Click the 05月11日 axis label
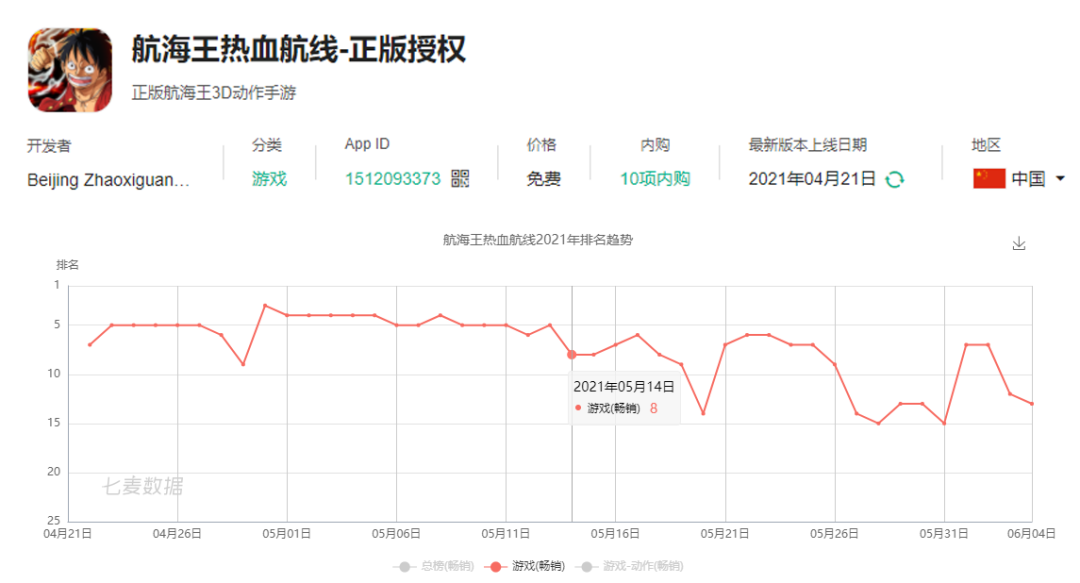Viewport: 1080px width, 583px height. coord(506,534)
